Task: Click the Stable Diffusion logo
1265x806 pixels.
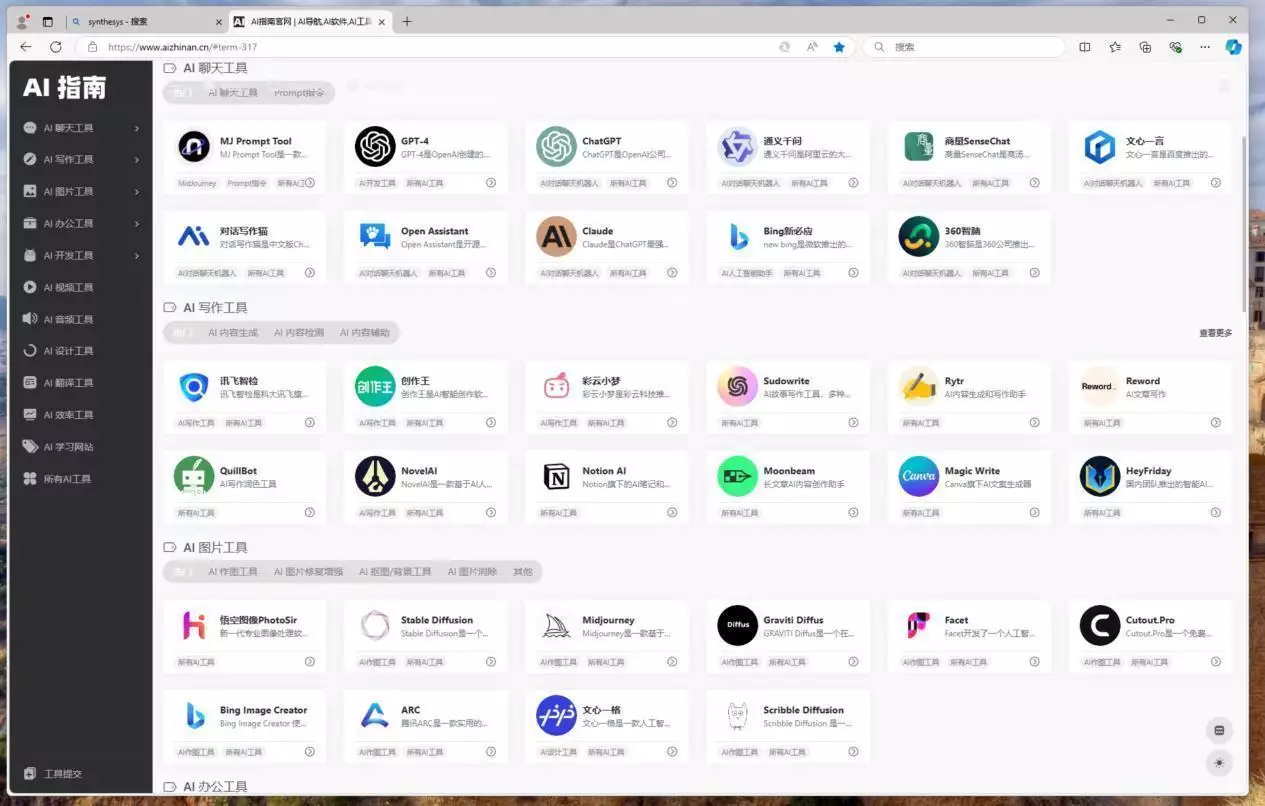Action: point(375,625)
